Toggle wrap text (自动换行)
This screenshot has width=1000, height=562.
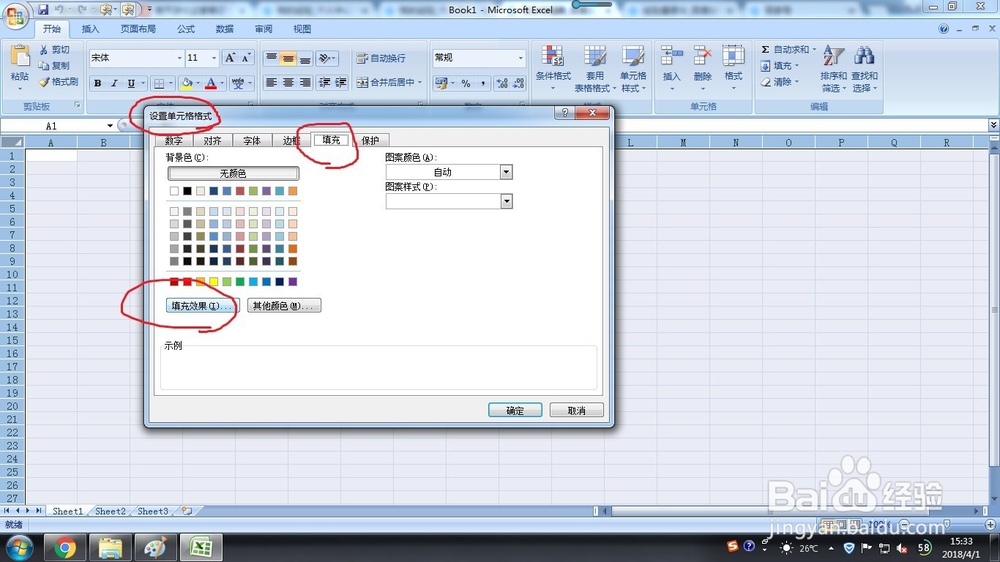tap(381, 58)
